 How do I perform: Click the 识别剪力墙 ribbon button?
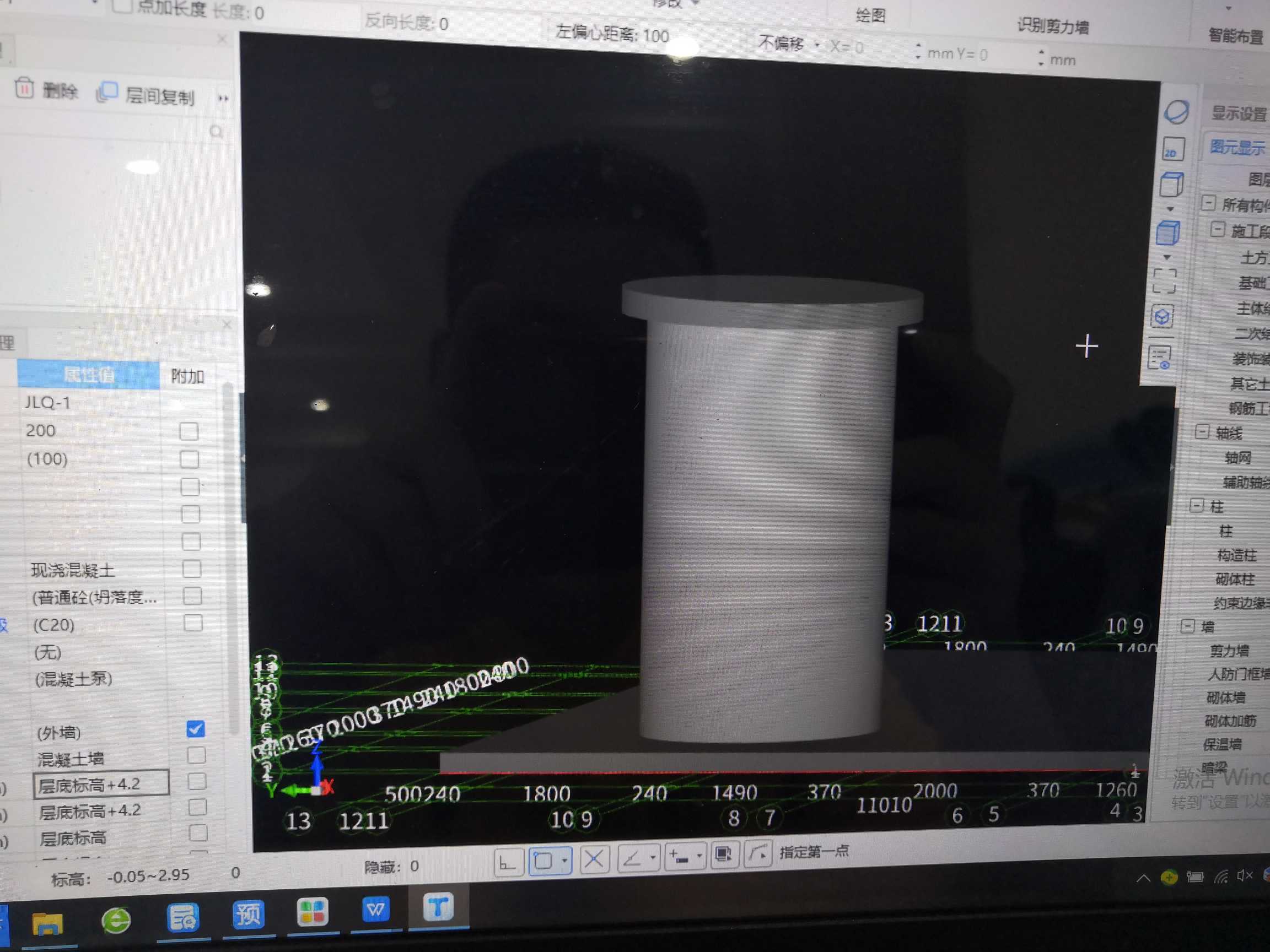pyautogui.click(x=1052, y=26)
